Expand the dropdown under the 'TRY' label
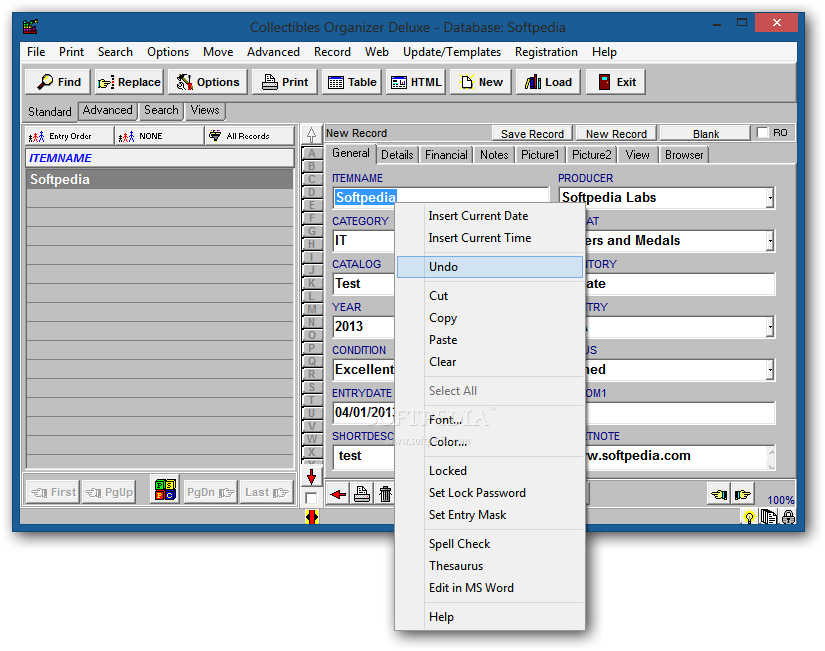 [770, 327]
